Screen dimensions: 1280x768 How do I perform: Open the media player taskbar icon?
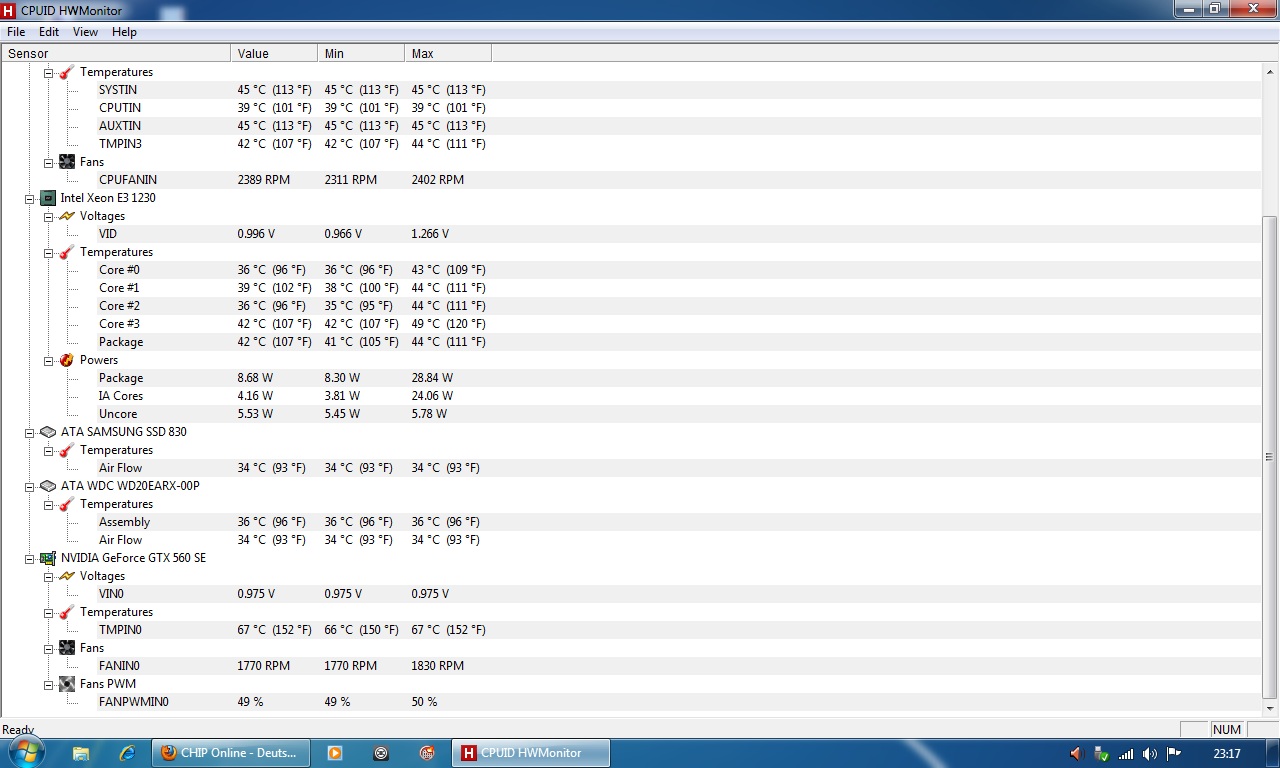point(335,753)
